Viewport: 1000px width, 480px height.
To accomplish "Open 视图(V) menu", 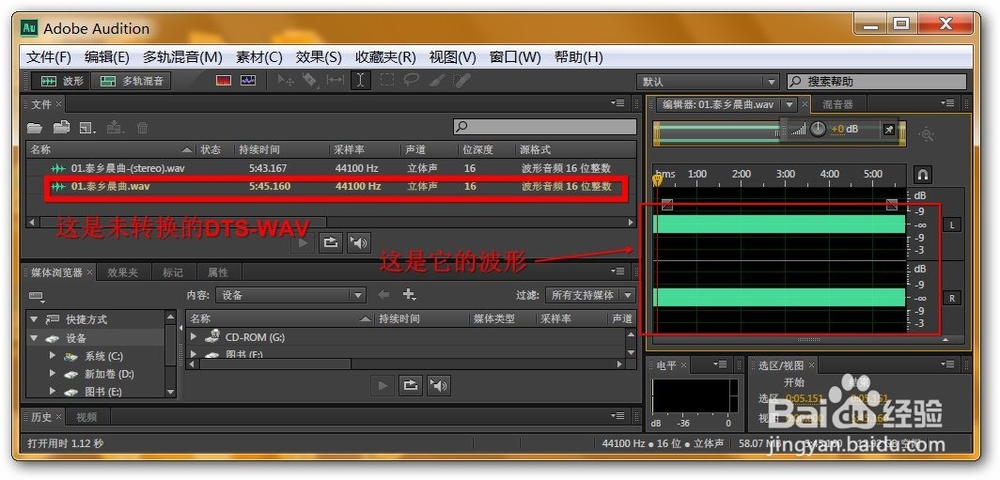I will (x=452, y=57).
